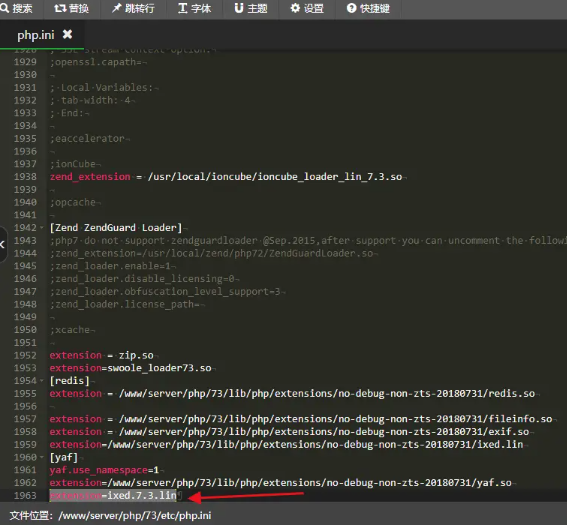
Task: Click the search magnifier icon
Action: pos(5,8)
